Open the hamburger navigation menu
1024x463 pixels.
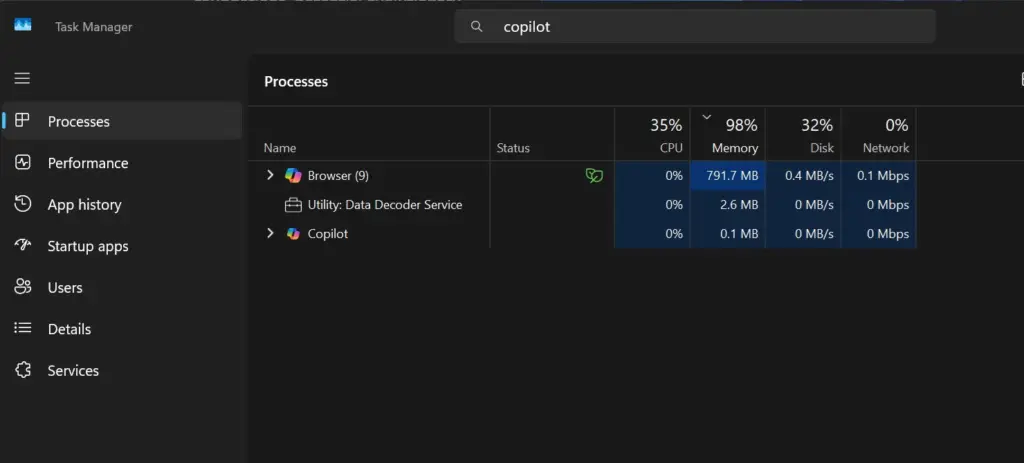click(x=22, y=78)
